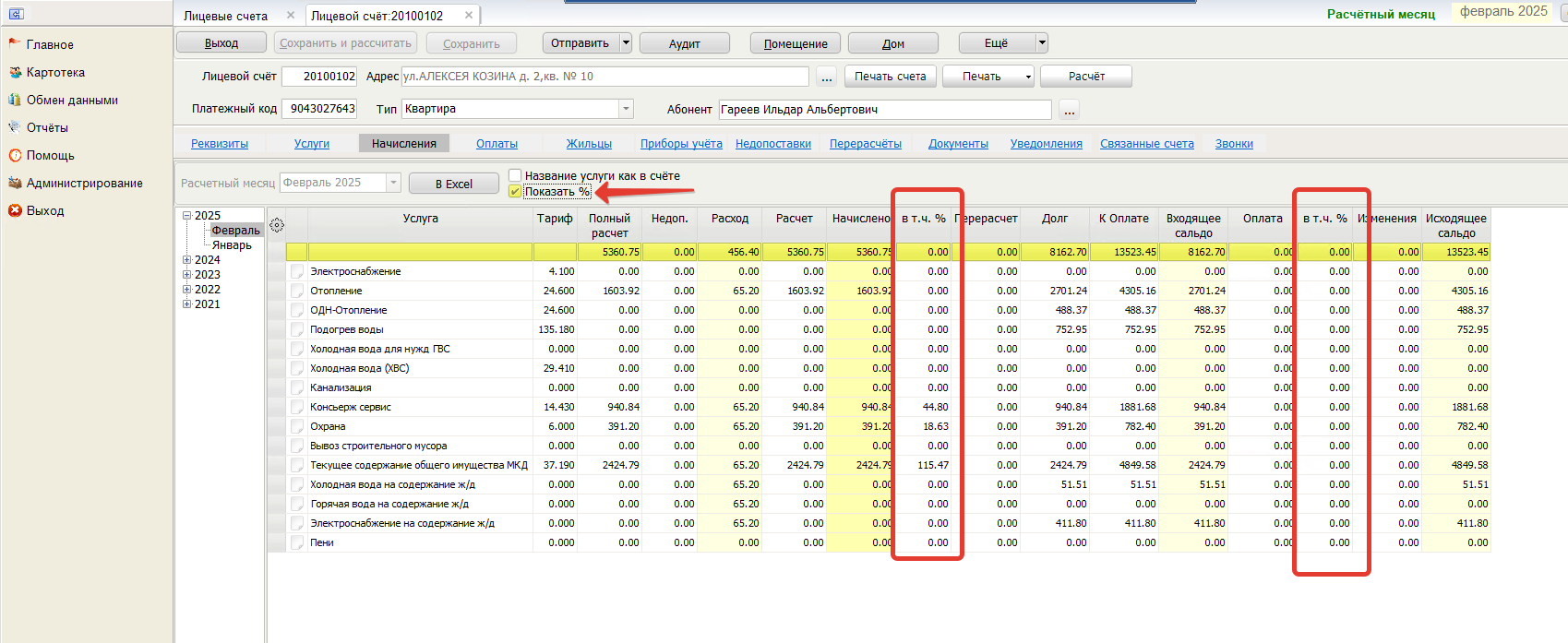Screen dimensions: 1568x643
Task: Open the Связанные счета link
Action: coord(1147,144)
